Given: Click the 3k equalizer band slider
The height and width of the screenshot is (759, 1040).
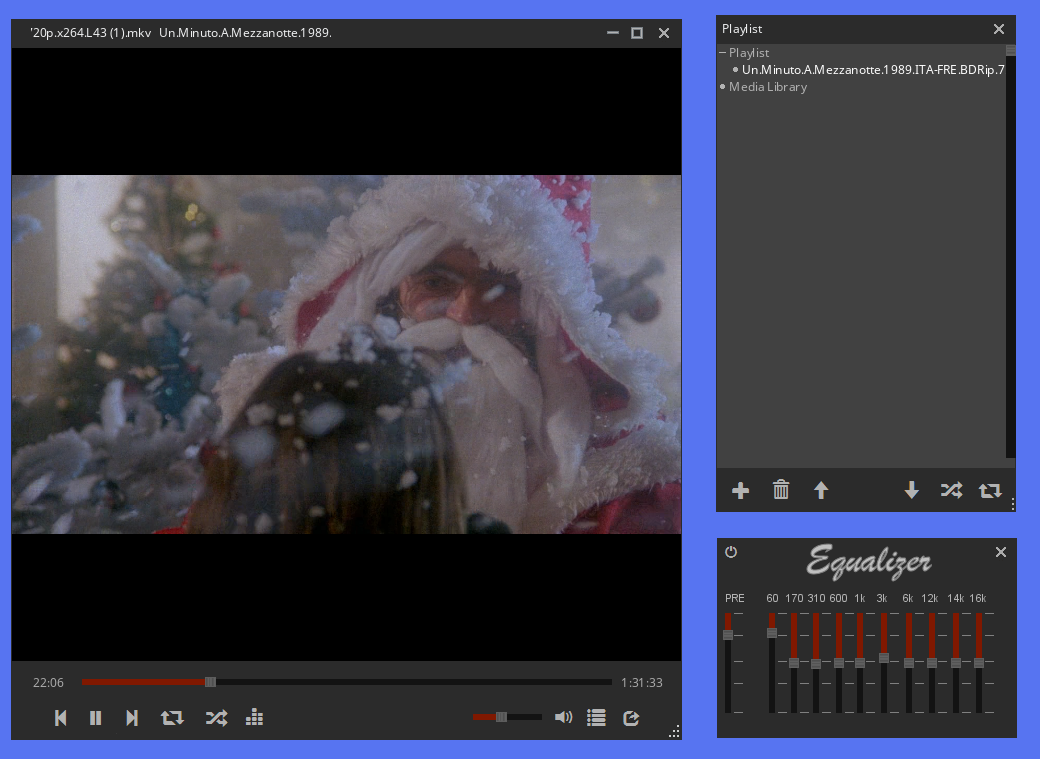Looking at the screenshot, I should coord(884,663).
